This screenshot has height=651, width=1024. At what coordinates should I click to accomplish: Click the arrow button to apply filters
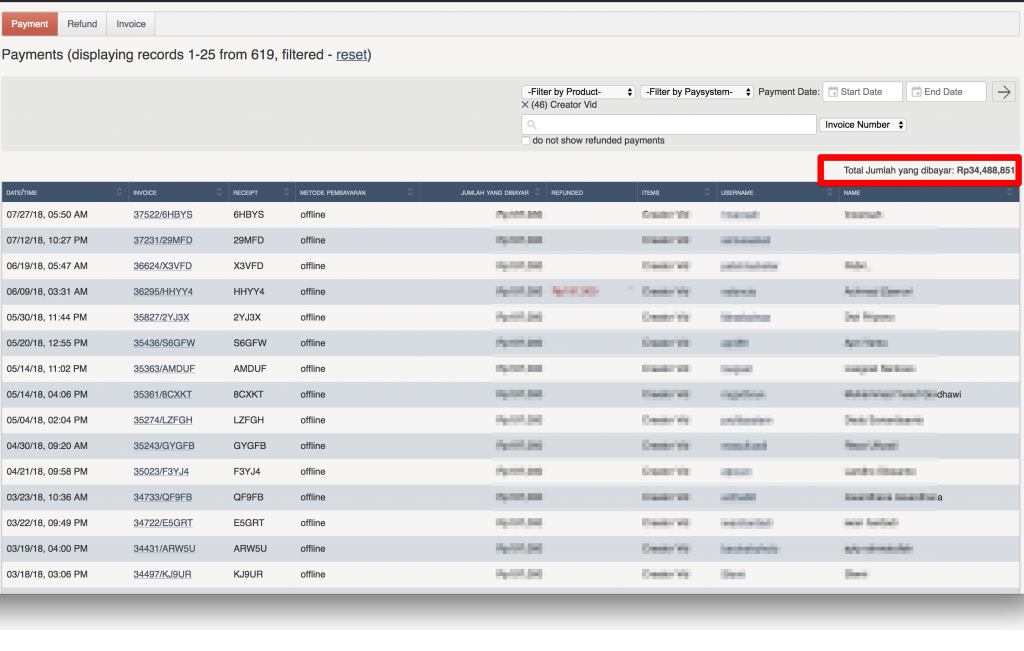(x=1003, y=92)
